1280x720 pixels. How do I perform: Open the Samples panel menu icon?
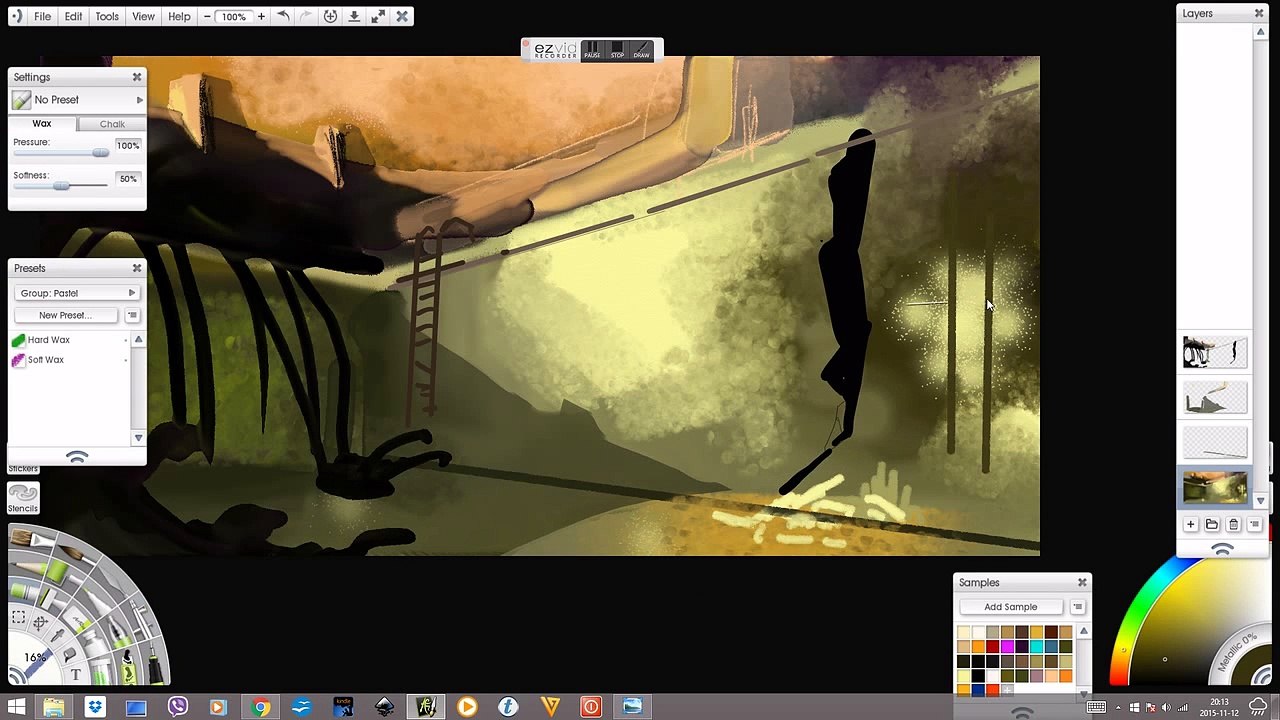(x=1077, y=607)
